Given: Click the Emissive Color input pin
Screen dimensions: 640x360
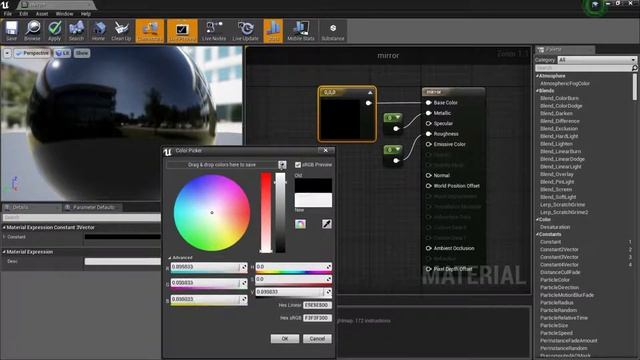Looking at the screenshot, I should pos(429,144).
